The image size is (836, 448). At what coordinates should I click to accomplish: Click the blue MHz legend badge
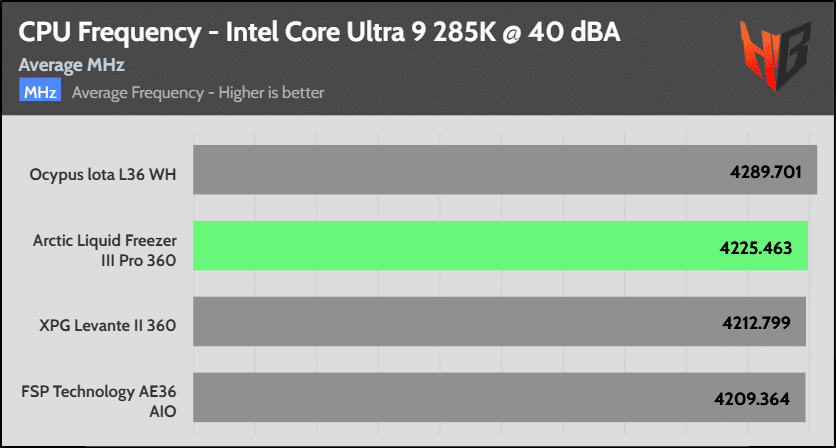tap(40, 92)
